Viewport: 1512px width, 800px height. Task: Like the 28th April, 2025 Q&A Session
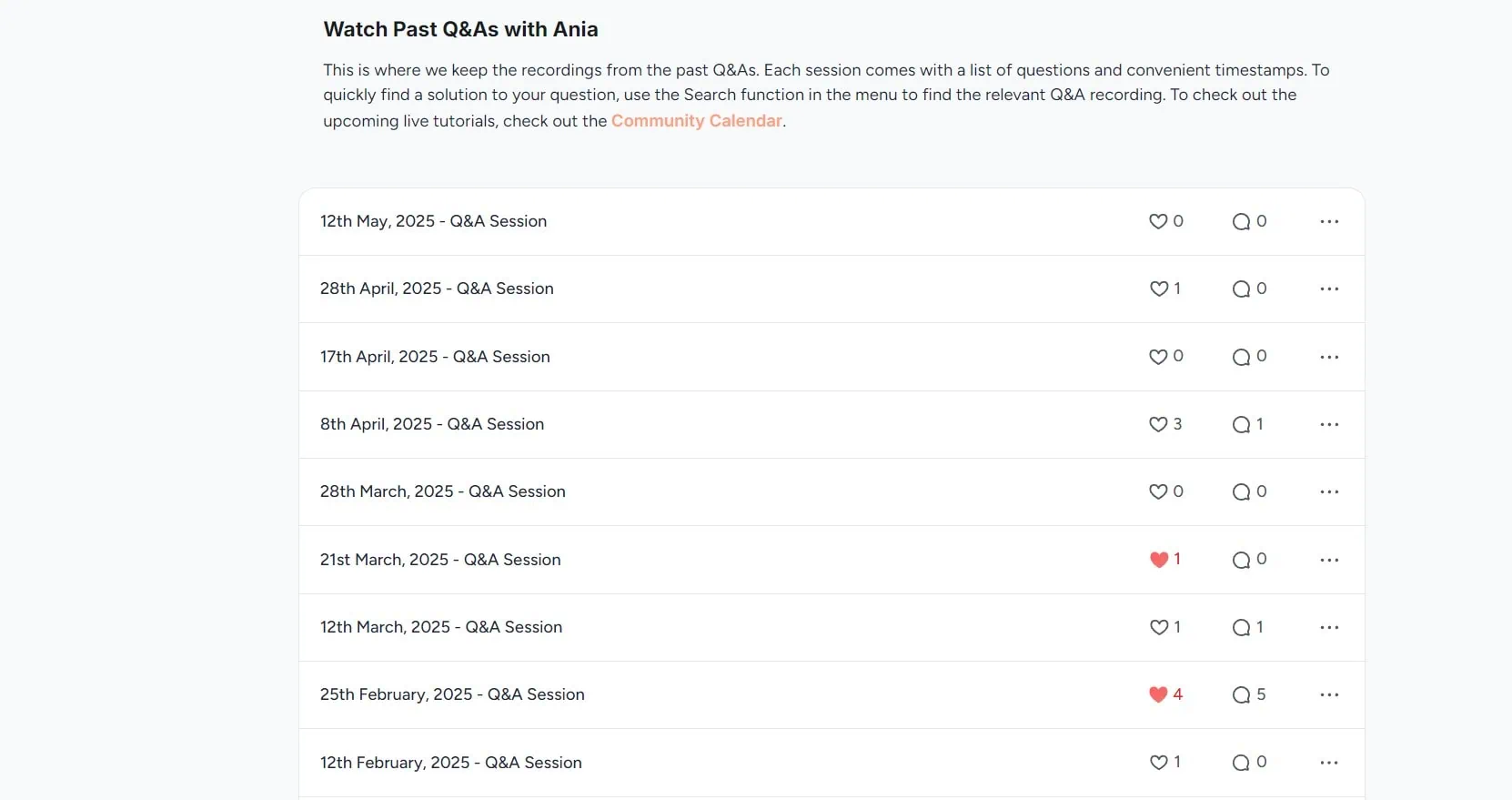point(1158,289)
